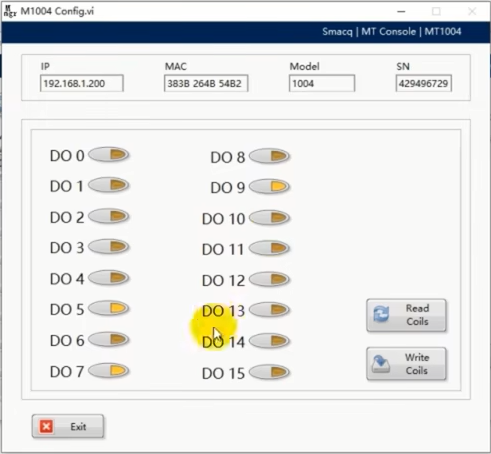Toggle the DO 5 switch

click(x=108, y=308)
